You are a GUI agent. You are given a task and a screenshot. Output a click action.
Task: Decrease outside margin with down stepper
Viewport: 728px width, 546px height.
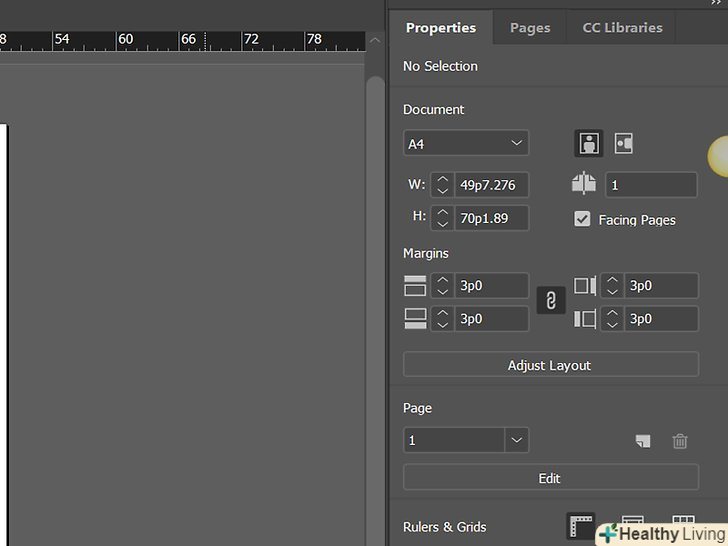pyautogui.click(x=612, y=325)
